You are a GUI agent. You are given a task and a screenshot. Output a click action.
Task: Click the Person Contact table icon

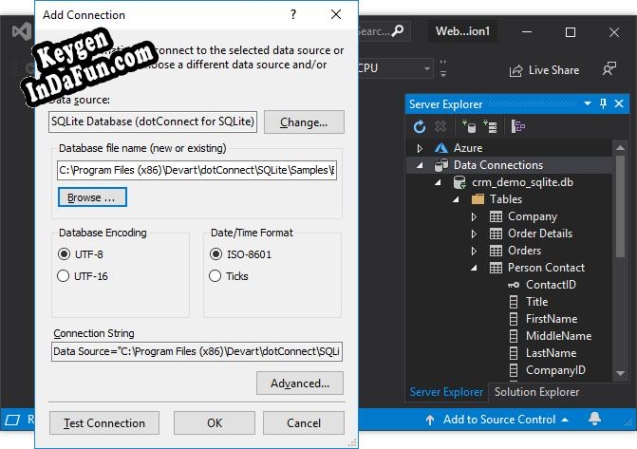[x=496, y=268]
